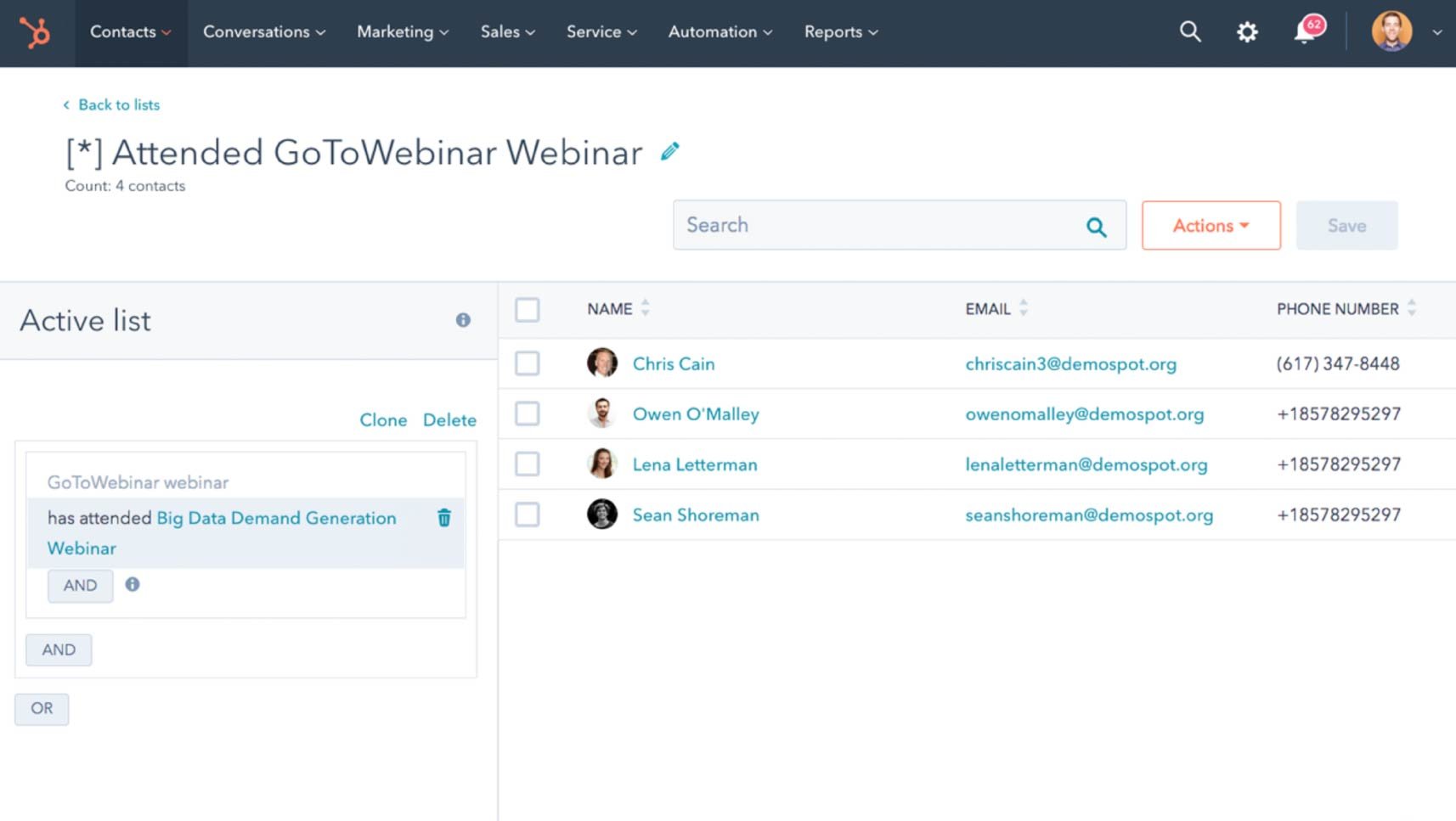Click the HubSpot logo in top navigation

35,33
